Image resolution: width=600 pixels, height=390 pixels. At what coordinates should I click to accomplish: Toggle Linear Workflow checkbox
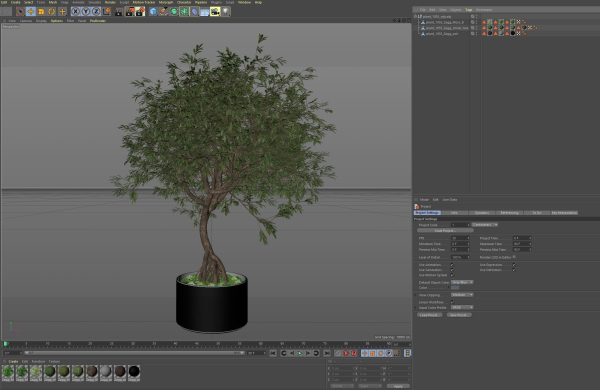pos(452,302)
